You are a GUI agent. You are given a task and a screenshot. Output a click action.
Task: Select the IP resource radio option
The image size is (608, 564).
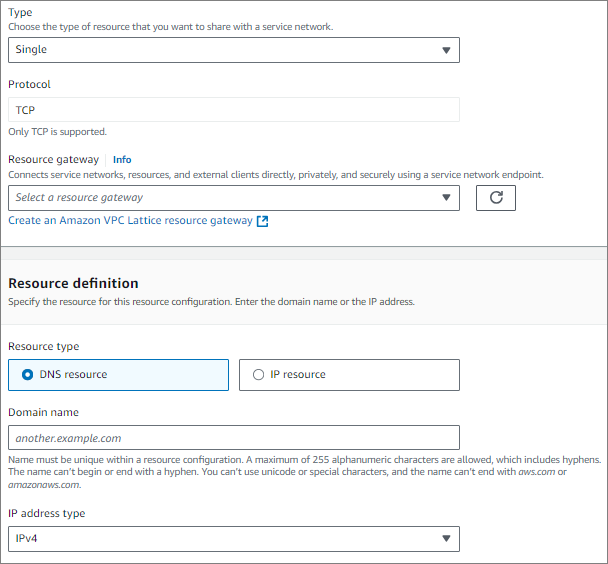click(349, 375)
